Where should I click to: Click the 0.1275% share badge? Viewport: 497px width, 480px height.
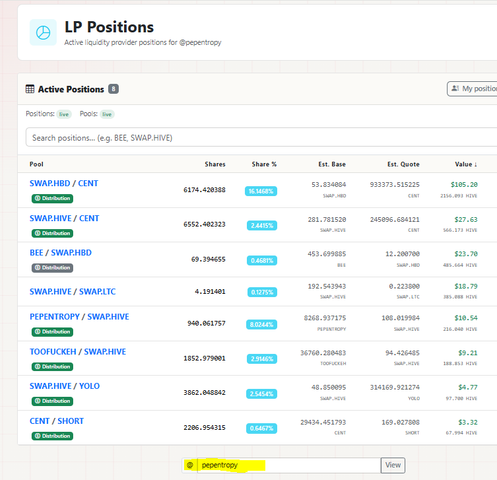[x=262, y=292]
